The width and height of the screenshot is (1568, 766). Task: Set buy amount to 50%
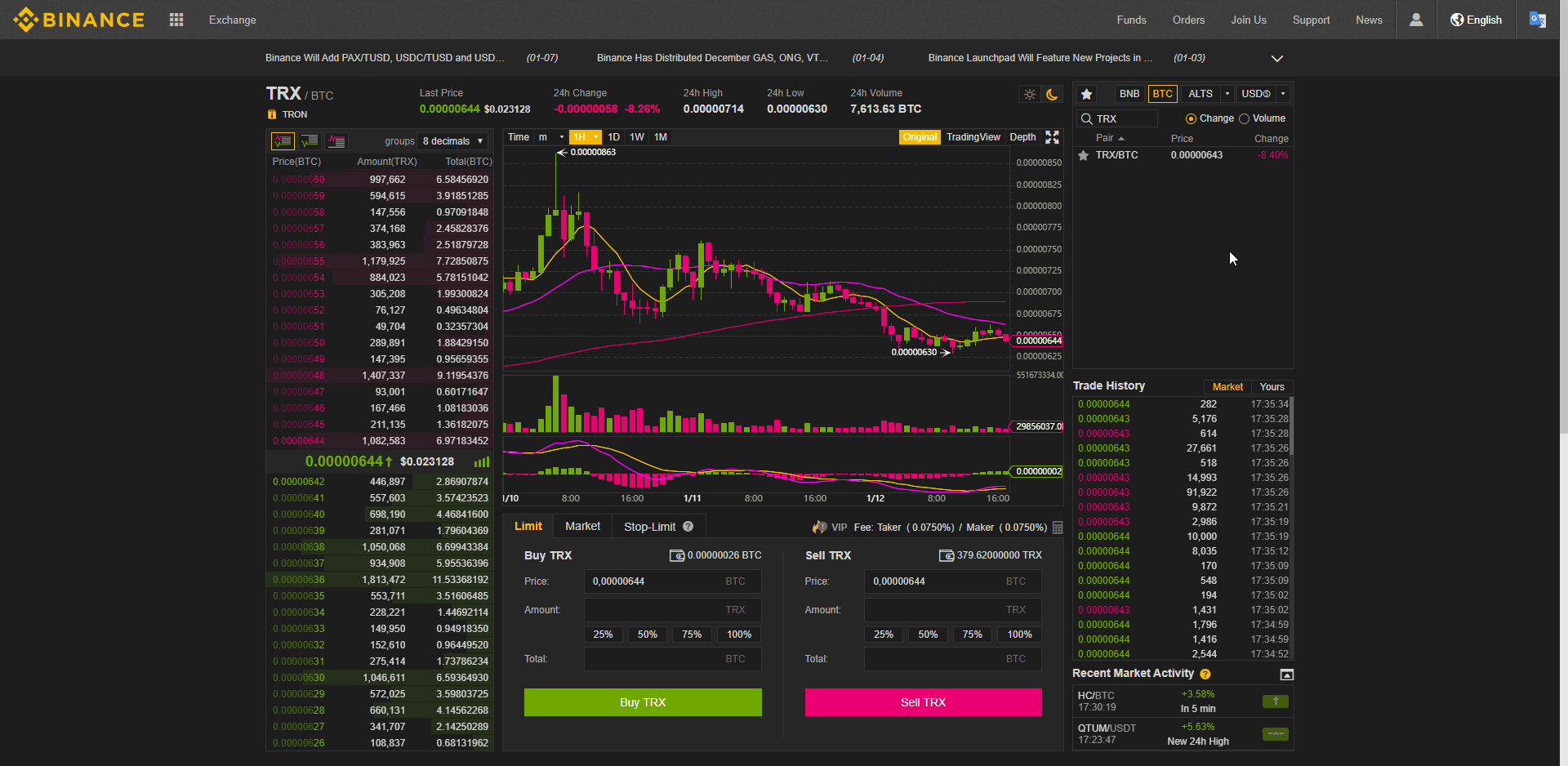(x=647, y=635)
